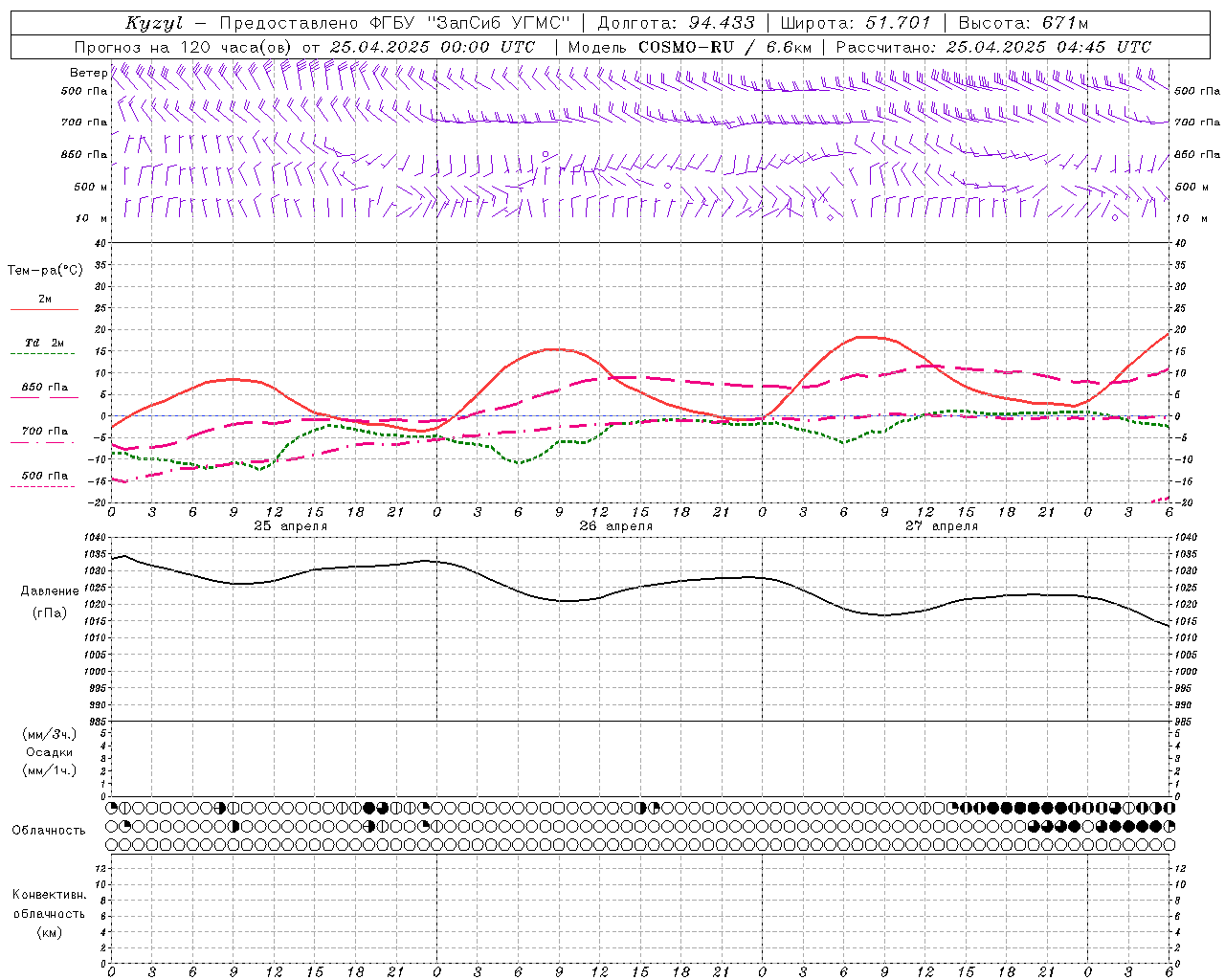The width and height of the screenshot is (1225, 980).
Task: Select the solid red 2м temperature legend line
Action: [x=44, y=309]
